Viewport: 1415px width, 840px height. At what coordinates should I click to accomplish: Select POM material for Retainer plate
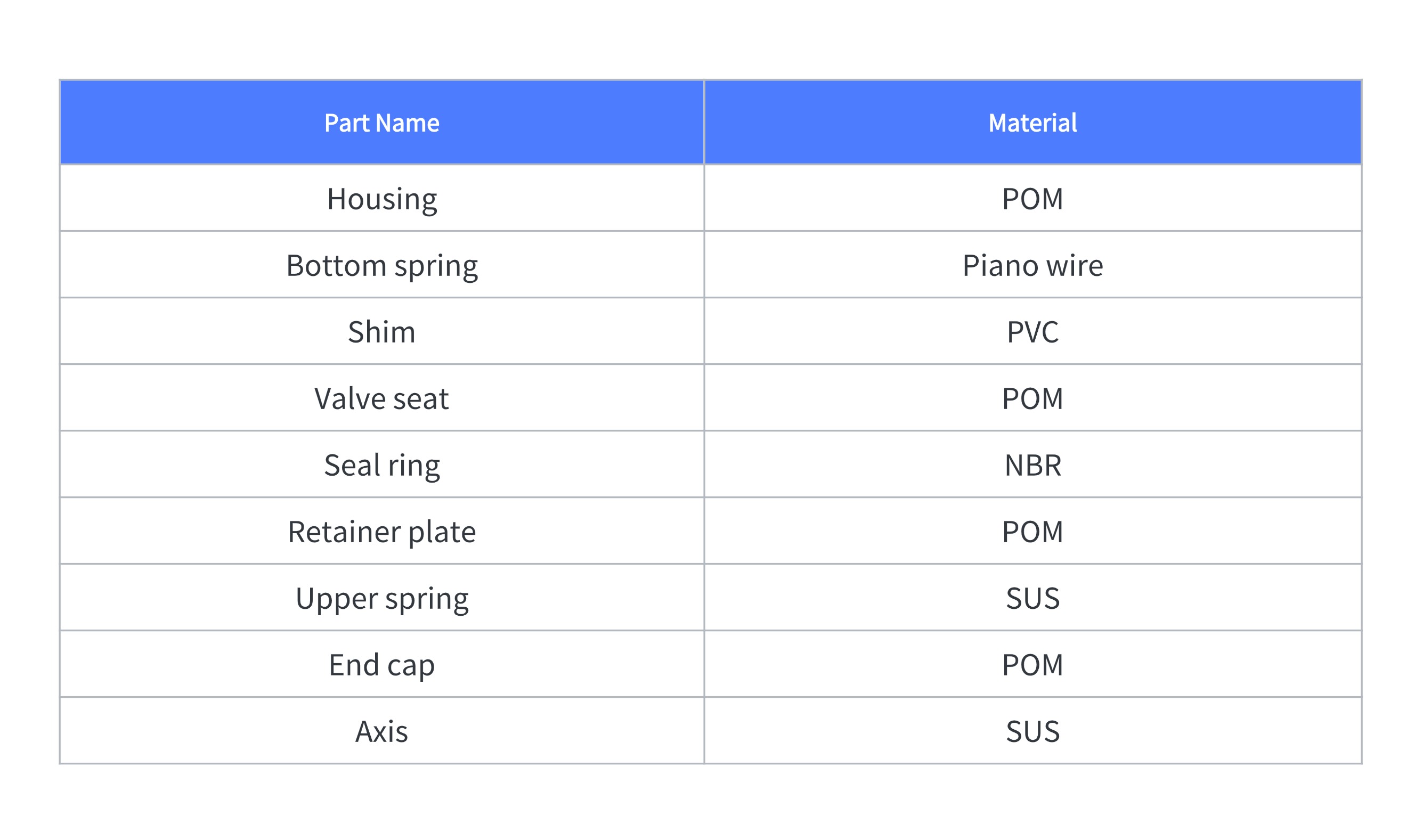(1033, 531)
